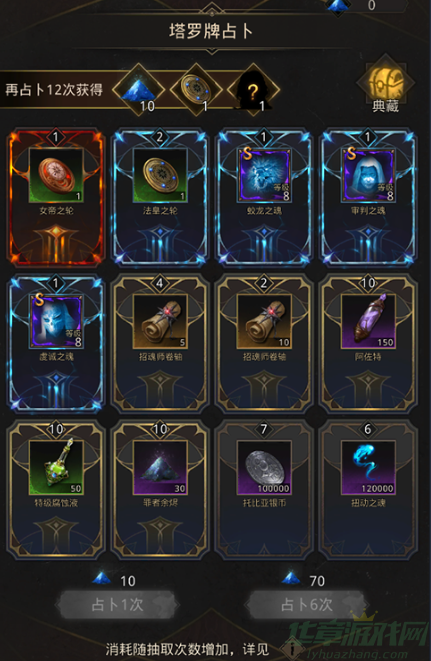Pick the 罪者余烬 ember pile card

(x=160, y=489)
